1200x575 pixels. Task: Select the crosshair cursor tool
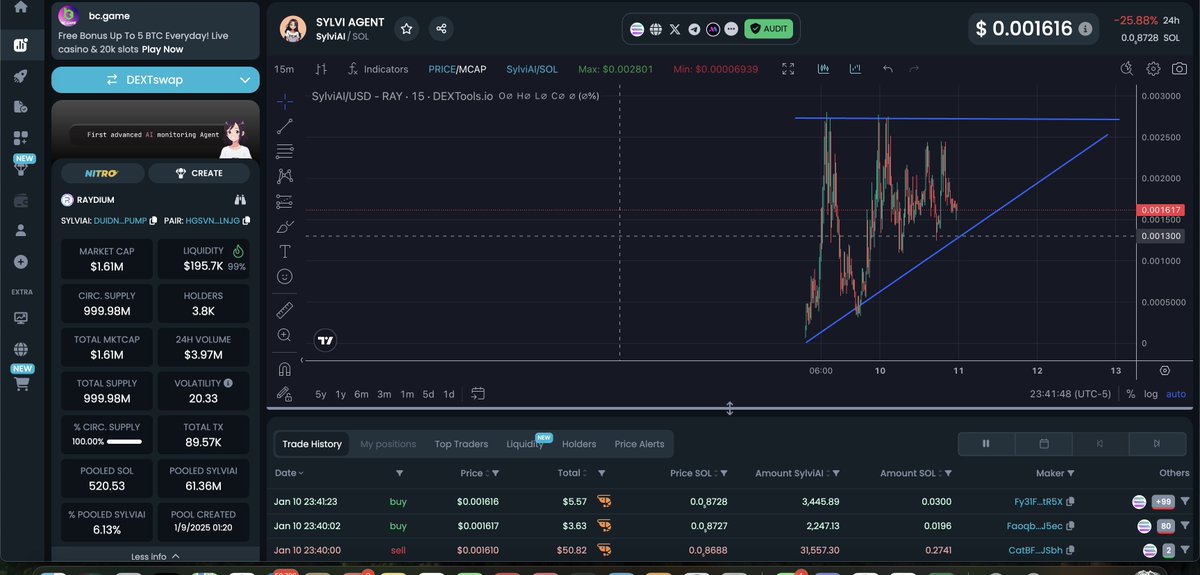[285, 101]
